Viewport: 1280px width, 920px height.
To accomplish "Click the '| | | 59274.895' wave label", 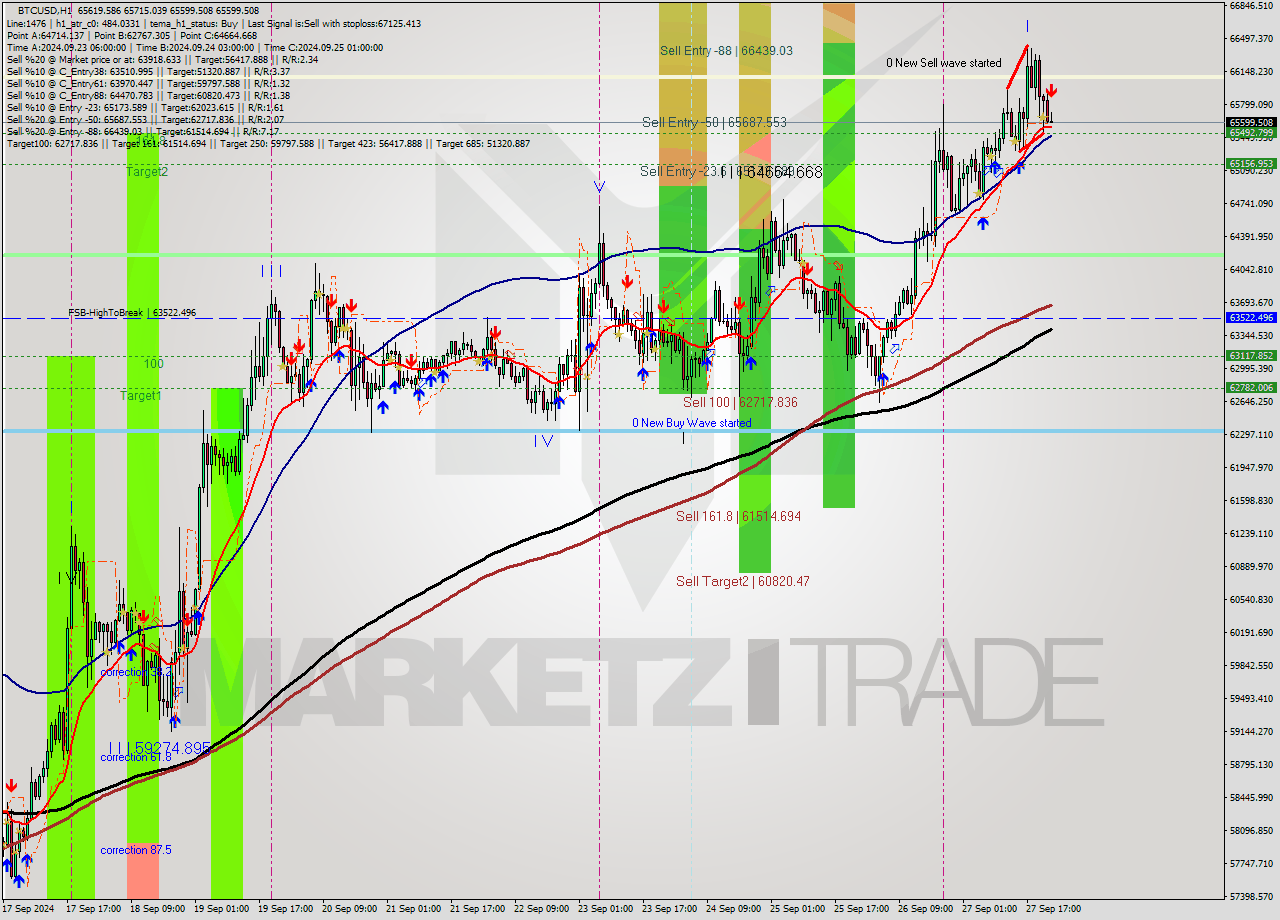I will click(x=160, y=747).
